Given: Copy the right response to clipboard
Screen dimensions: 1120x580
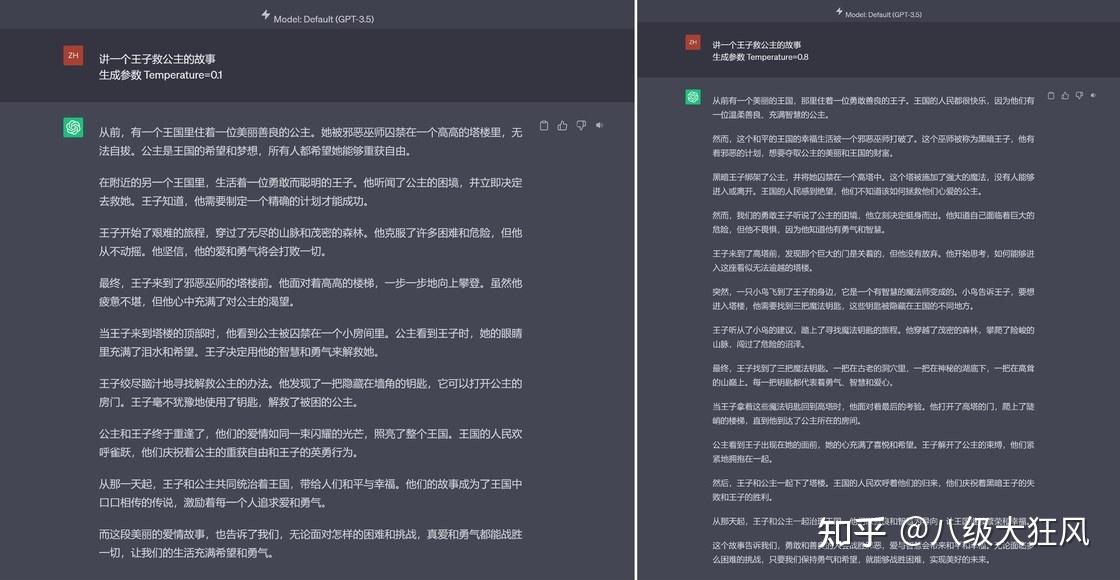Looking at the screenshot, I should click(x=1051, y=95).
